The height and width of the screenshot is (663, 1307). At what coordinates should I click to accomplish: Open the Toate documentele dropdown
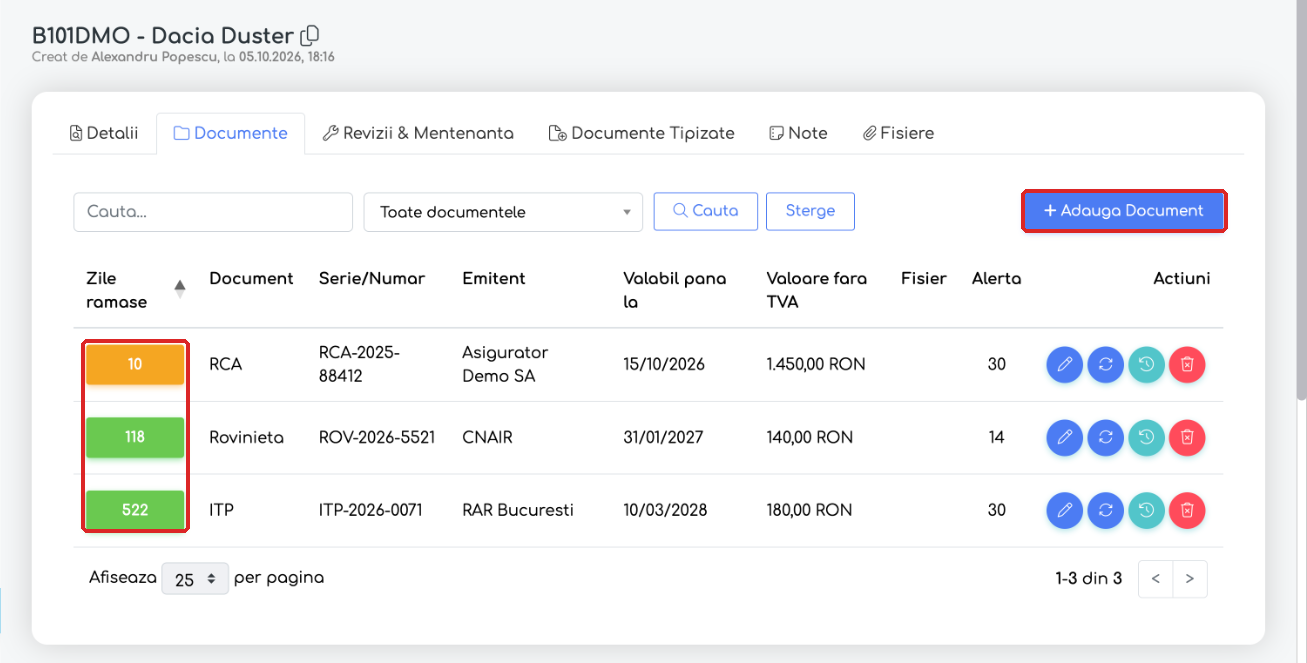point(503,212)
